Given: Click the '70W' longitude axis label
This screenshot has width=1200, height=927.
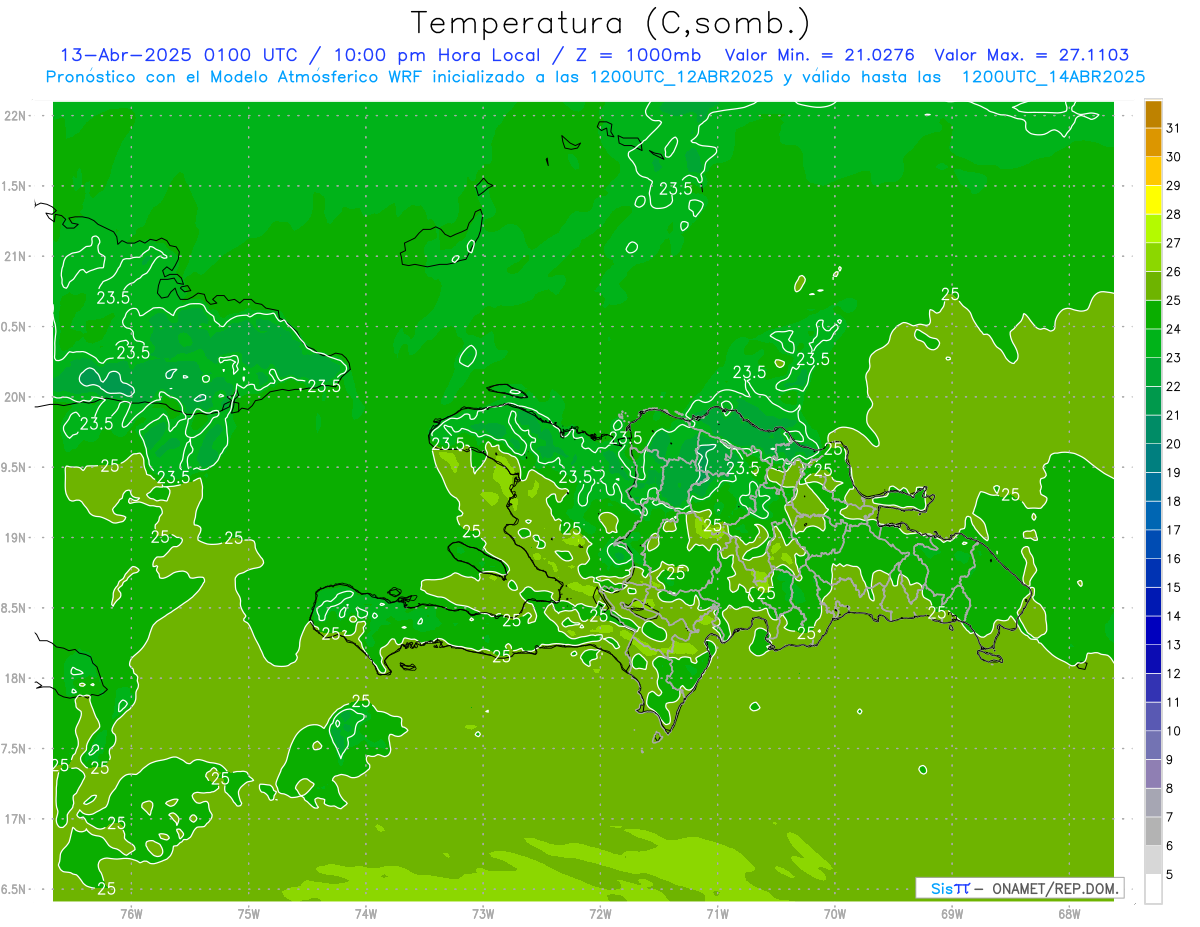Looking at the screenshot, I should coord(835,913).
